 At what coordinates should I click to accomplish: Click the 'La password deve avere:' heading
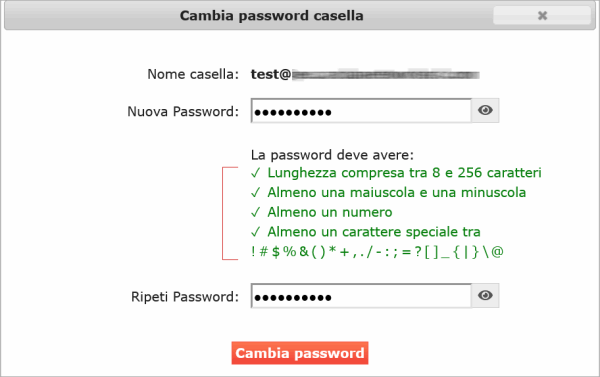[333, 155]
